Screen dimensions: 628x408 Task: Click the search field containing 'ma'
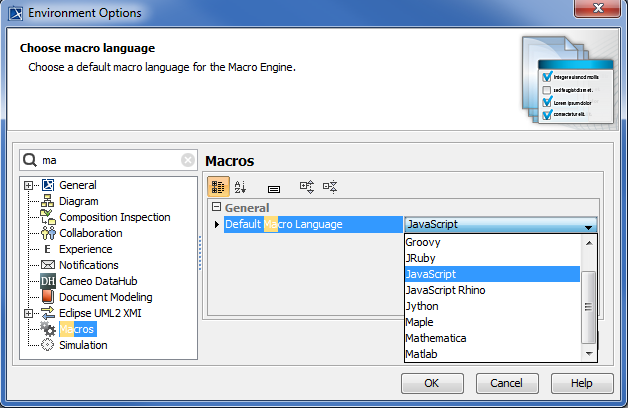108,160
